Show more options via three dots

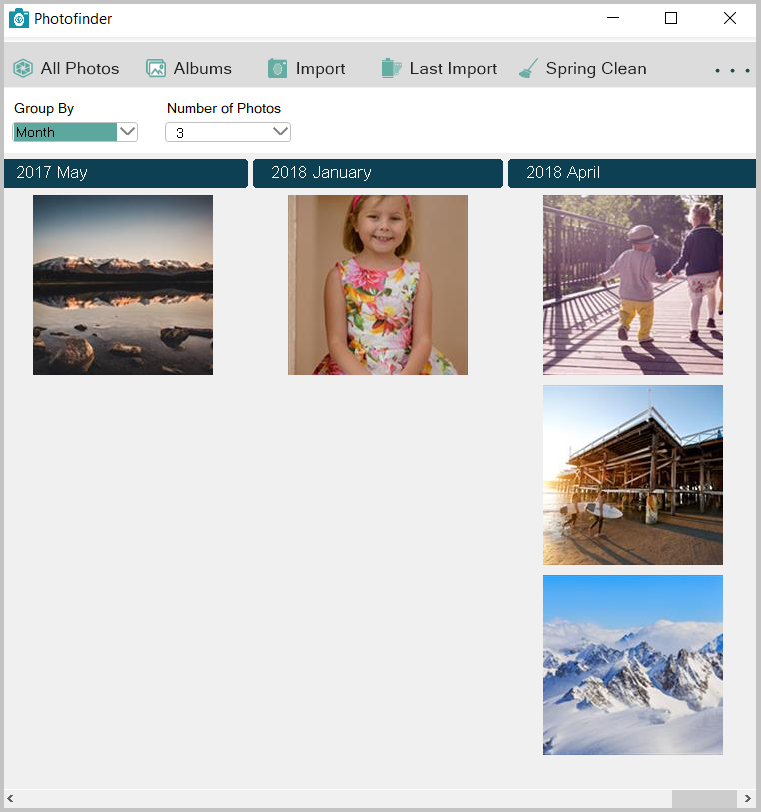click(732, 70)
